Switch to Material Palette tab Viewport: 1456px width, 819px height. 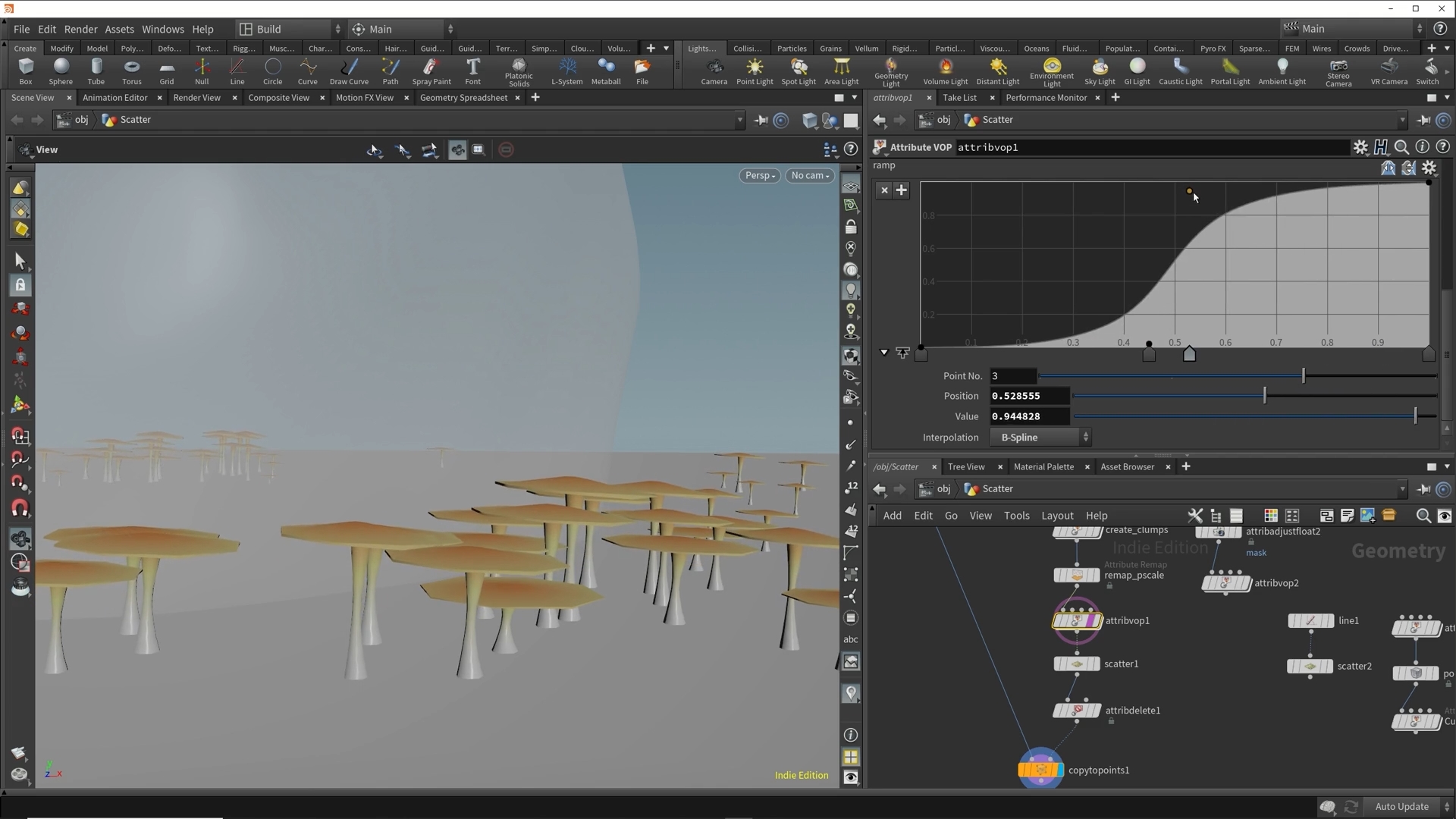(x=1043, y=466)
